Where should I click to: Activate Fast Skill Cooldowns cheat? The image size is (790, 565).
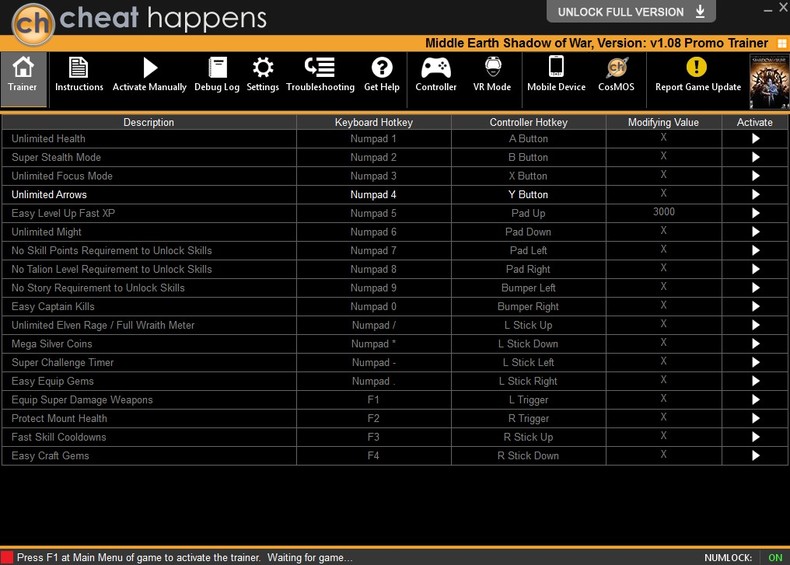pos(755,437)
